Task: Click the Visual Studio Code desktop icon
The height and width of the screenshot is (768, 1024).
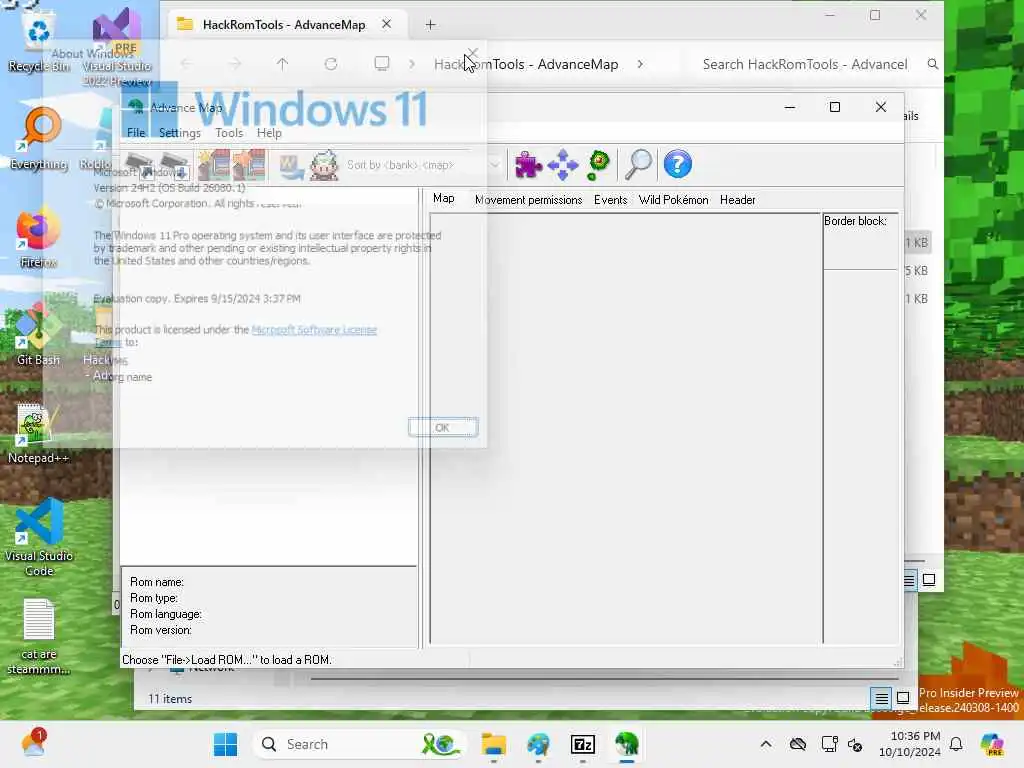Action: coord(39,537)
